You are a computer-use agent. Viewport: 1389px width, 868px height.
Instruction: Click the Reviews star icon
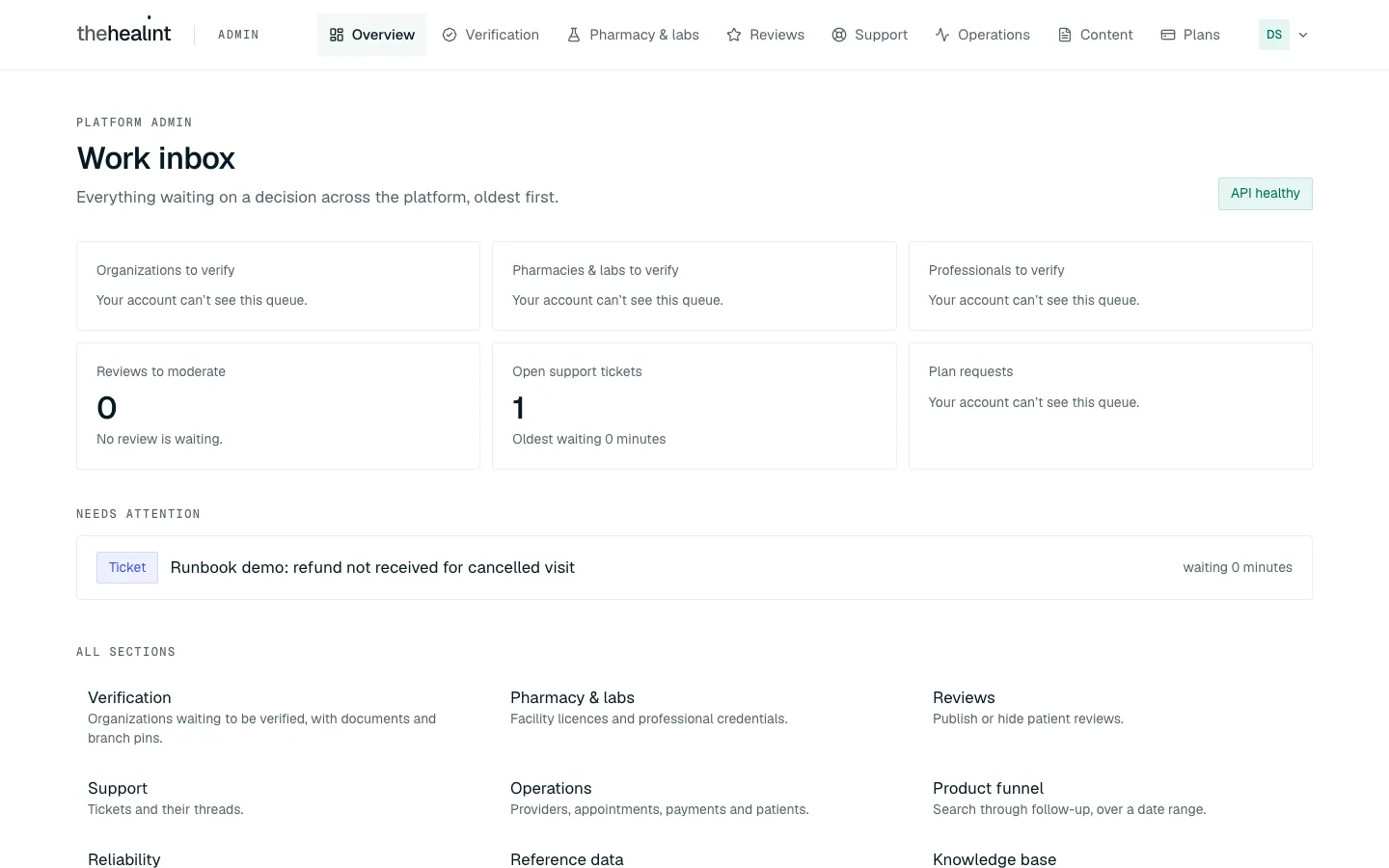click(x=734, y=35)
